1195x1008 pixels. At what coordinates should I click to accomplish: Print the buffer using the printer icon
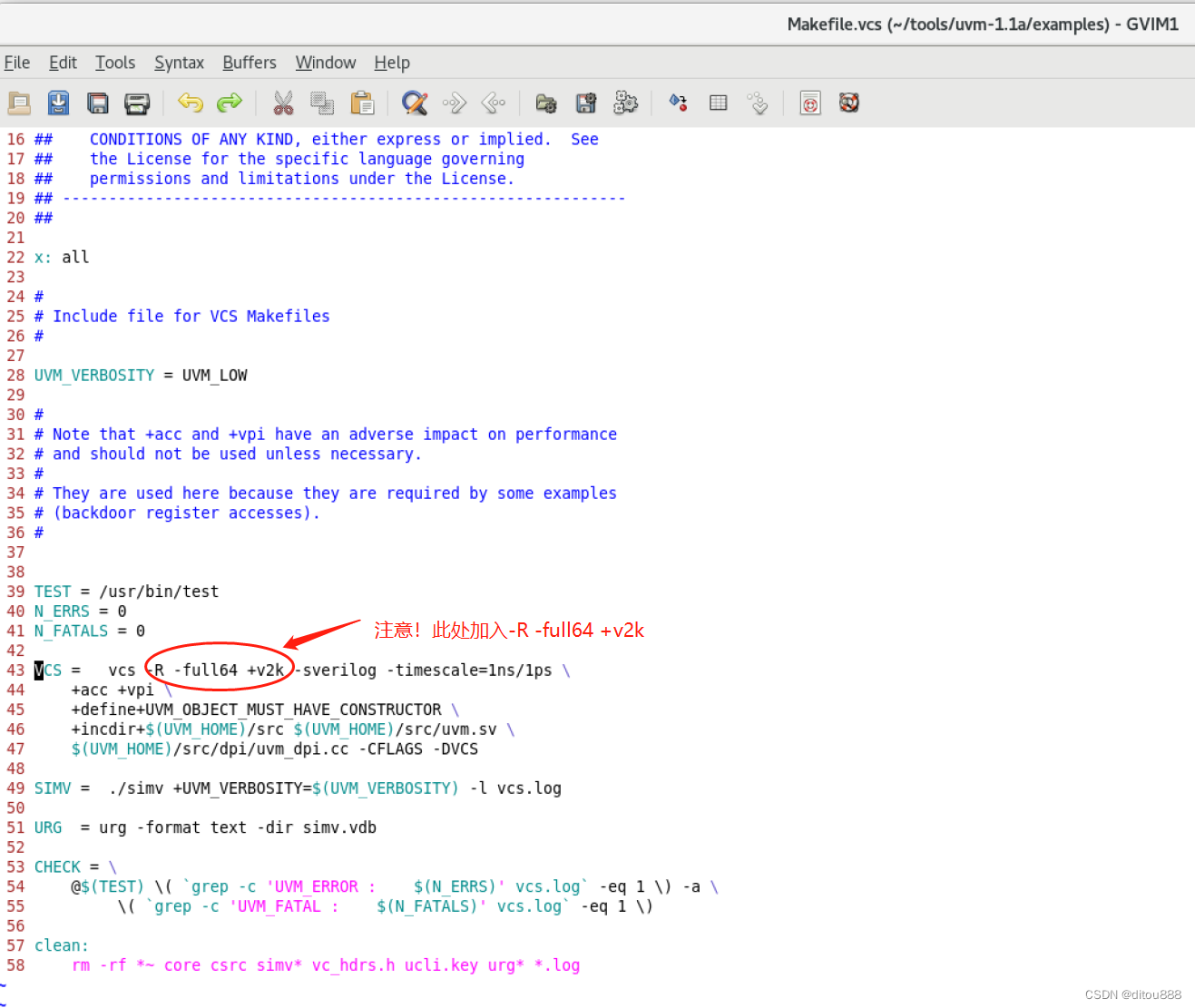137,103
